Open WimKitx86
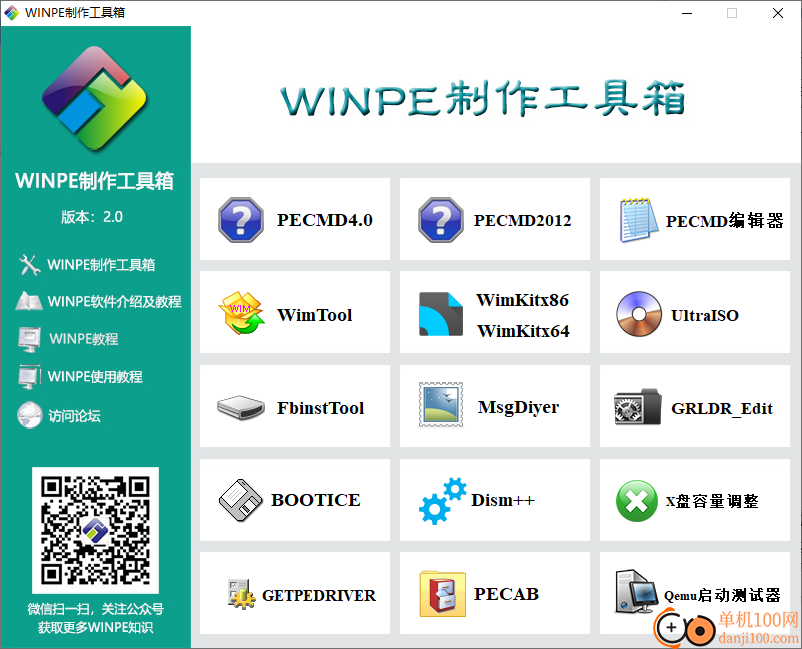802x649 pixels. pyautogui.click(x=522, y=300)
